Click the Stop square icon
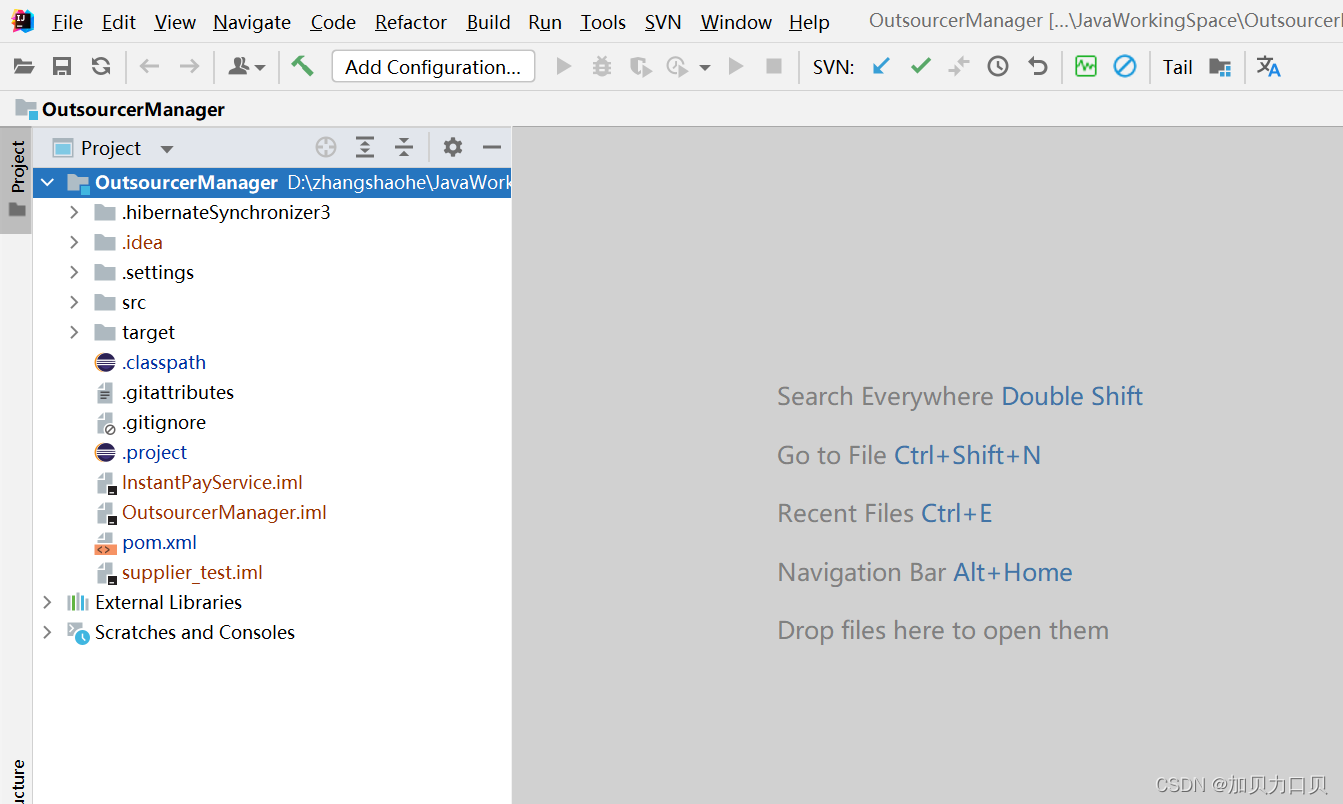 pos(774,67)
